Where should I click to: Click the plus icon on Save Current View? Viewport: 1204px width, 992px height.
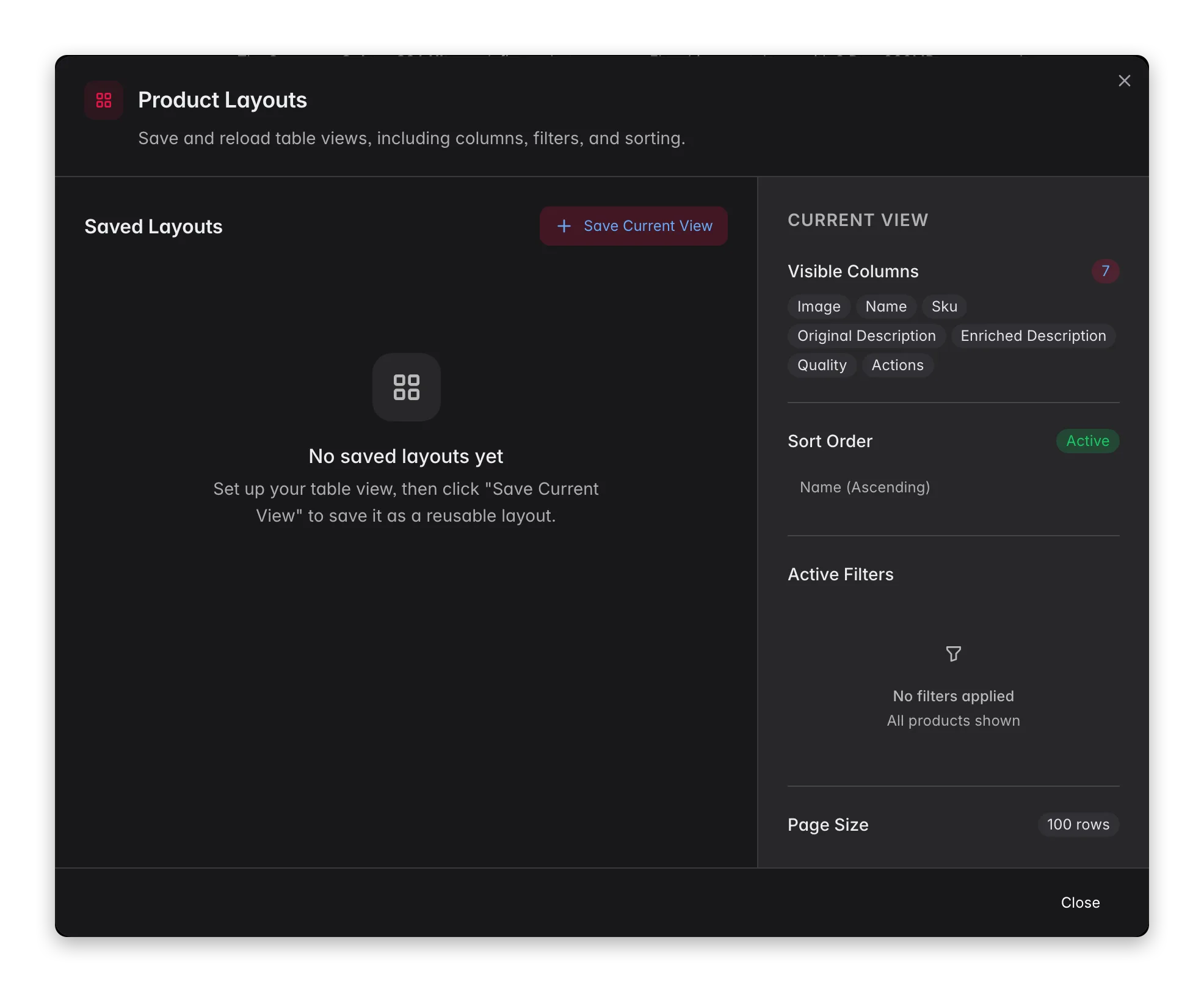(x=564, y=226)
